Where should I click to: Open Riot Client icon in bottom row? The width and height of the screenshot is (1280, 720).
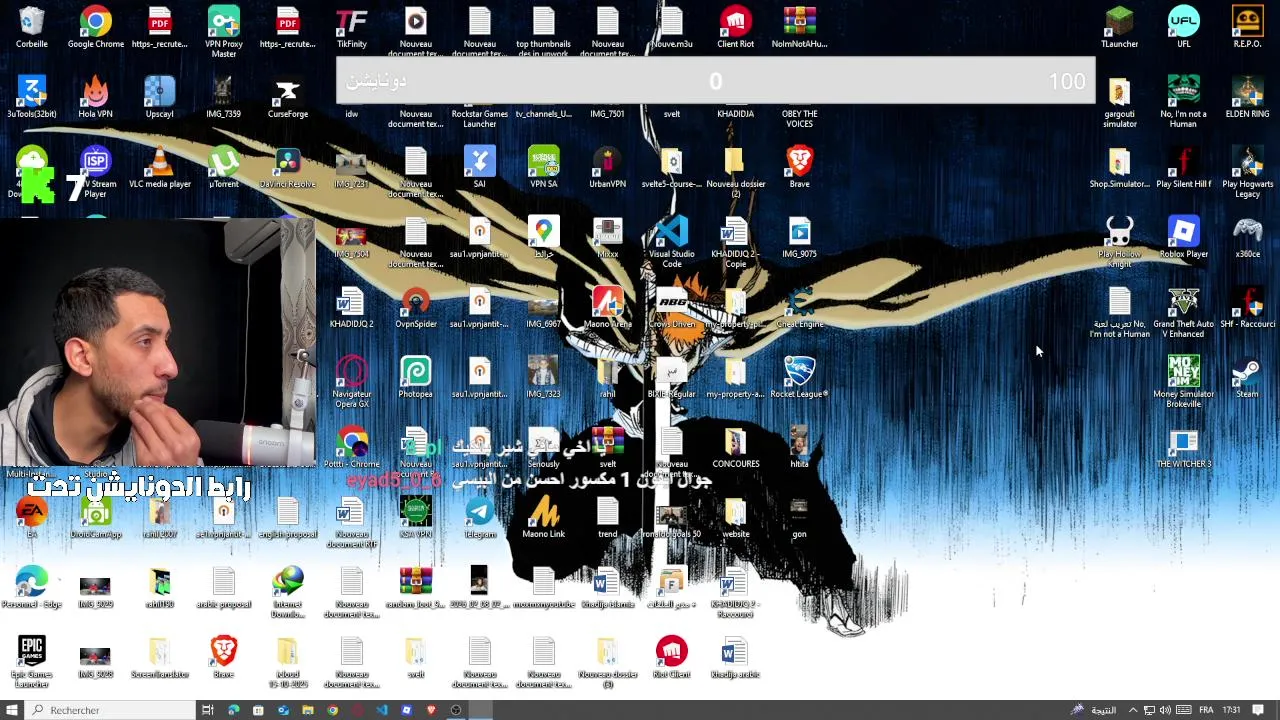[672, 657]
